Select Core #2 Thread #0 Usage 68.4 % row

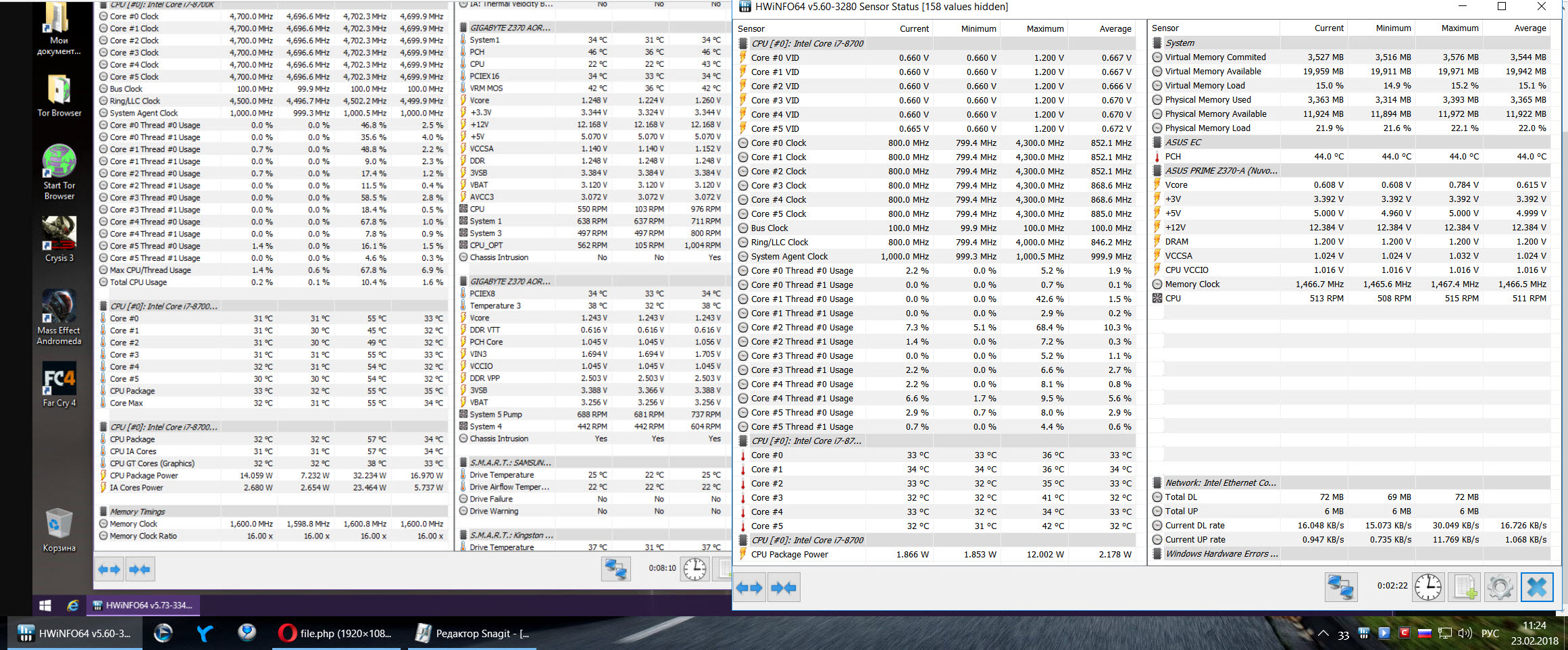tap(936, 327)
